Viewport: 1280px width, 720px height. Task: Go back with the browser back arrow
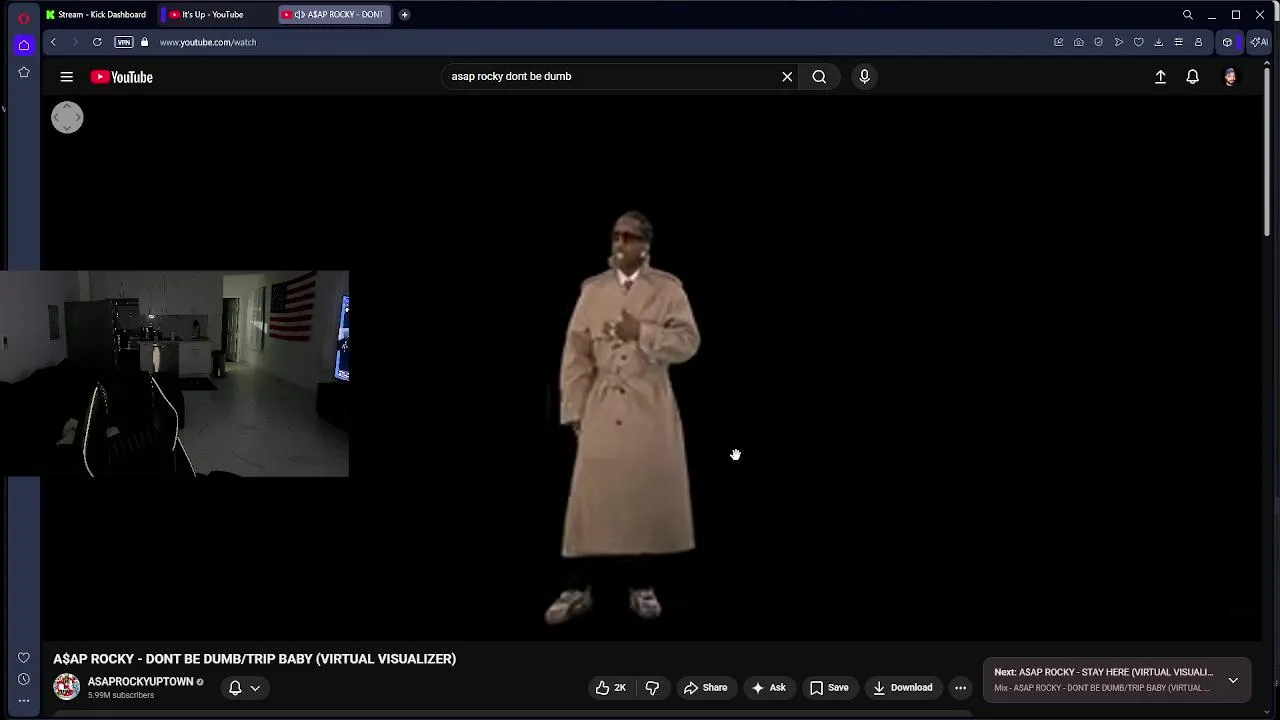(53, 42)
